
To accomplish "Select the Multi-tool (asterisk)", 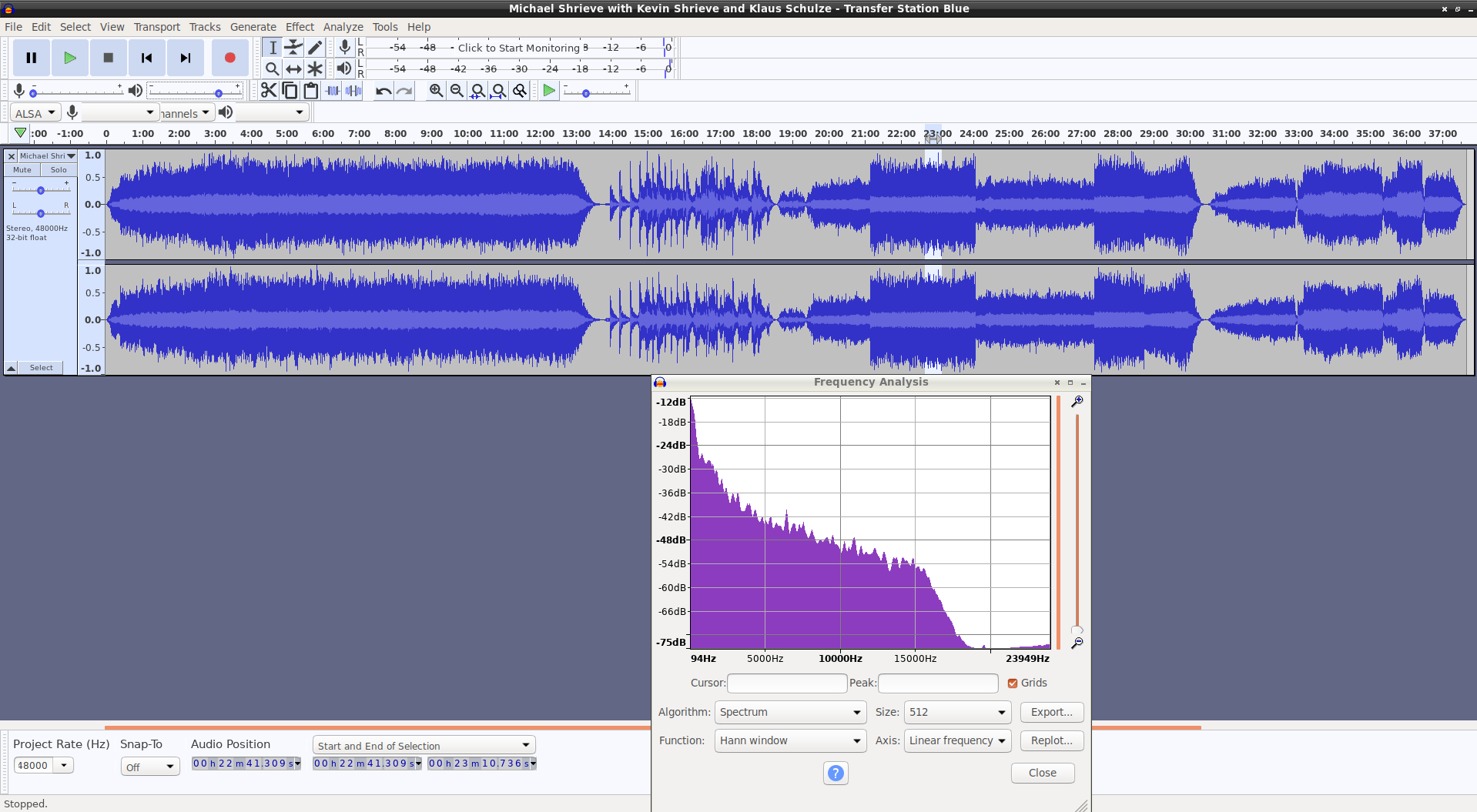I will (314, 69).
